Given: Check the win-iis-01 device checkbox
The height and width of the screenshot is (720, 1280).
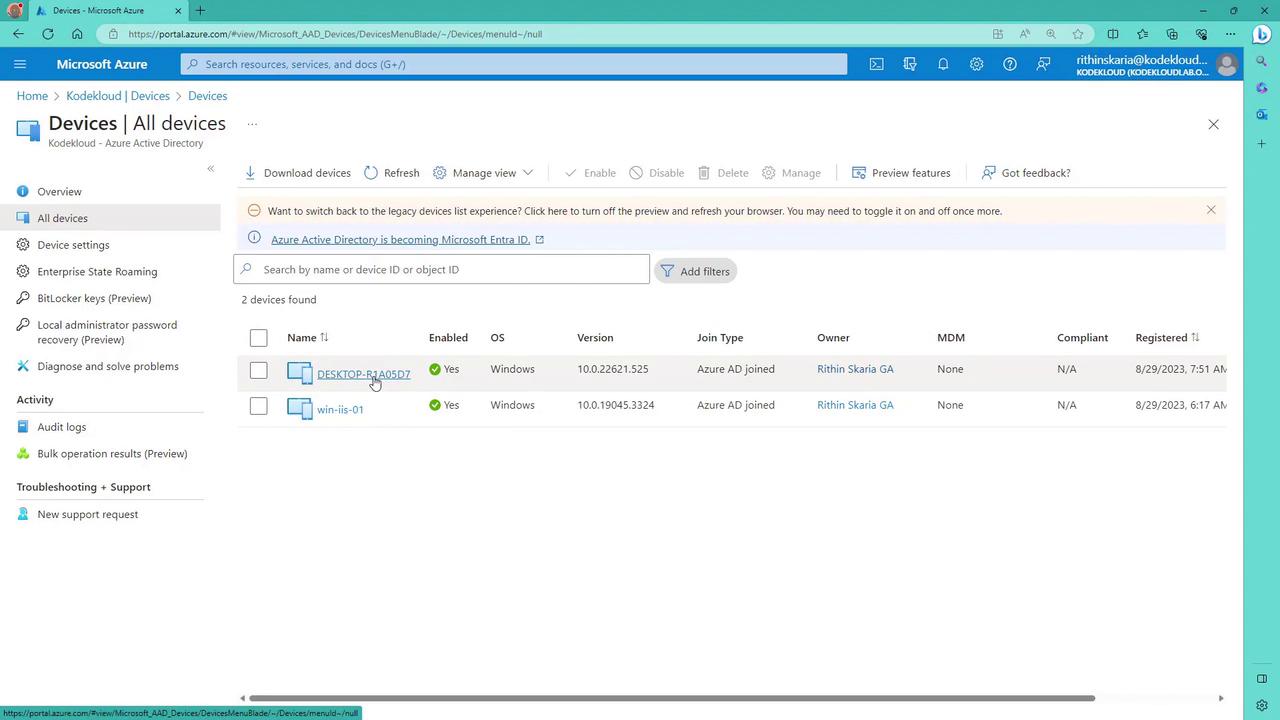Looking at the screenshot, I should click(258, 406).
